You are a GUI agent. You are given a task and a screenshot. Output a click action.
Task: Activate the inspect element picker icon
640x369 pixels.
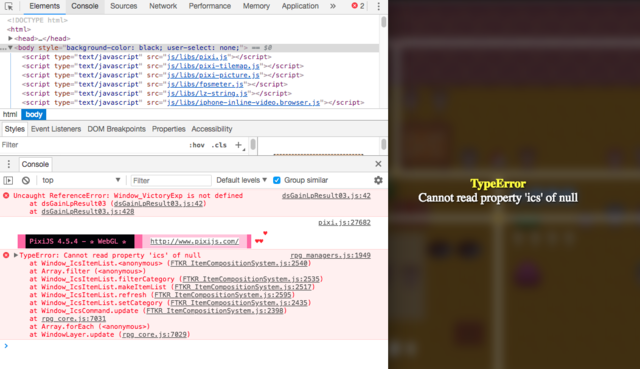(x=9, y=6)
